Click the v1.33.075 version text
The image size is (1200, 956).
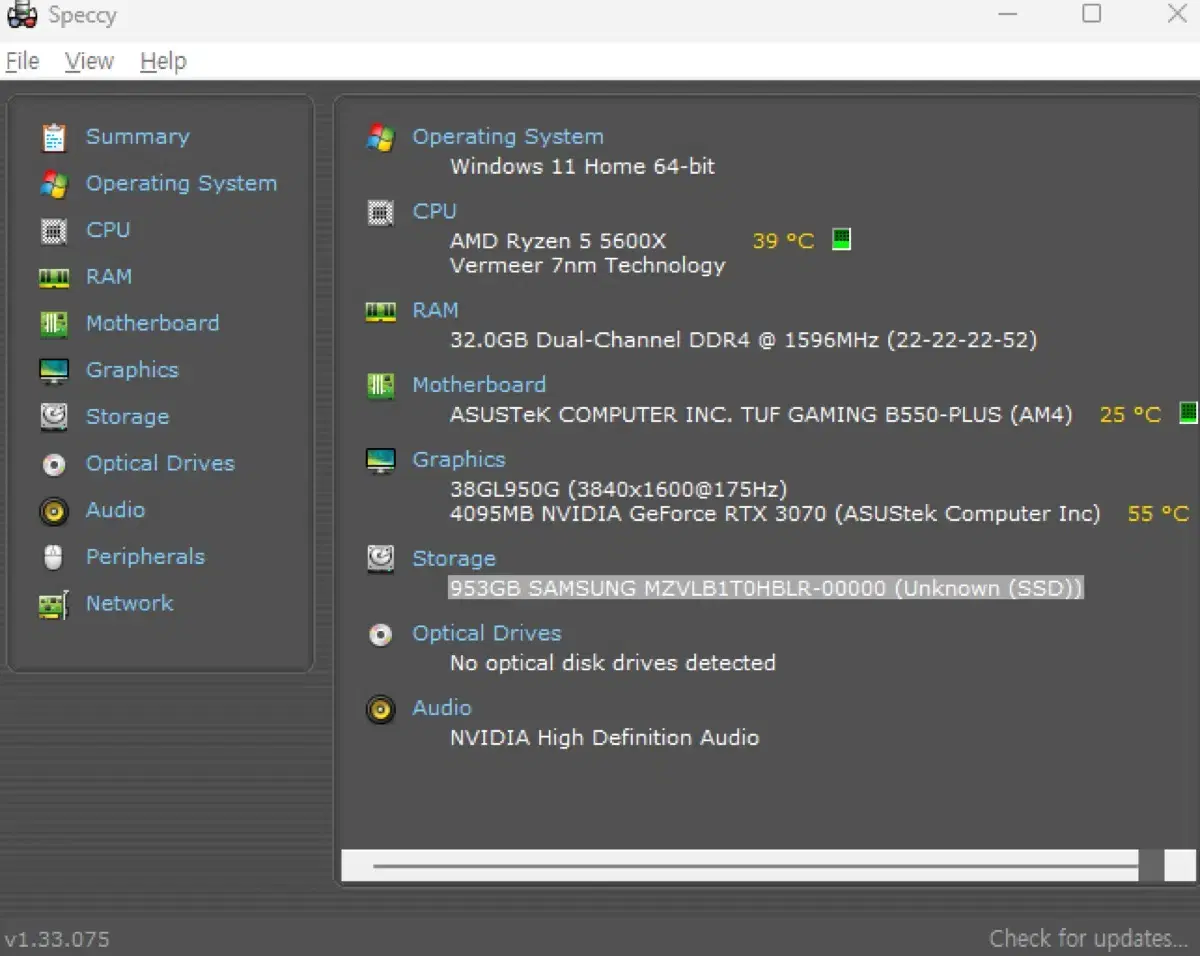point(58,940)
